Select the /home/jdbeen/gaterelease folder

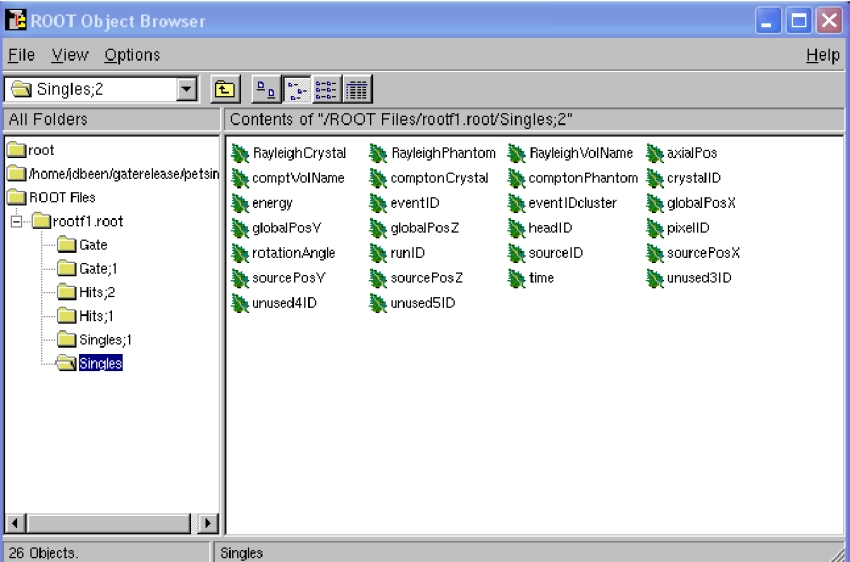(x=114, y=173)
